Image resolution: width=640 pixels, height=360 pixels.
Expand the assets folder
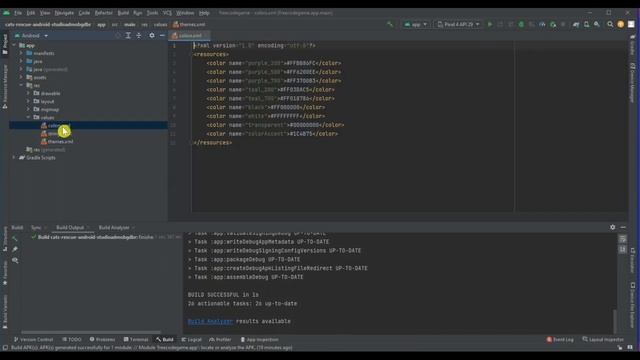[x=21, y=77]
